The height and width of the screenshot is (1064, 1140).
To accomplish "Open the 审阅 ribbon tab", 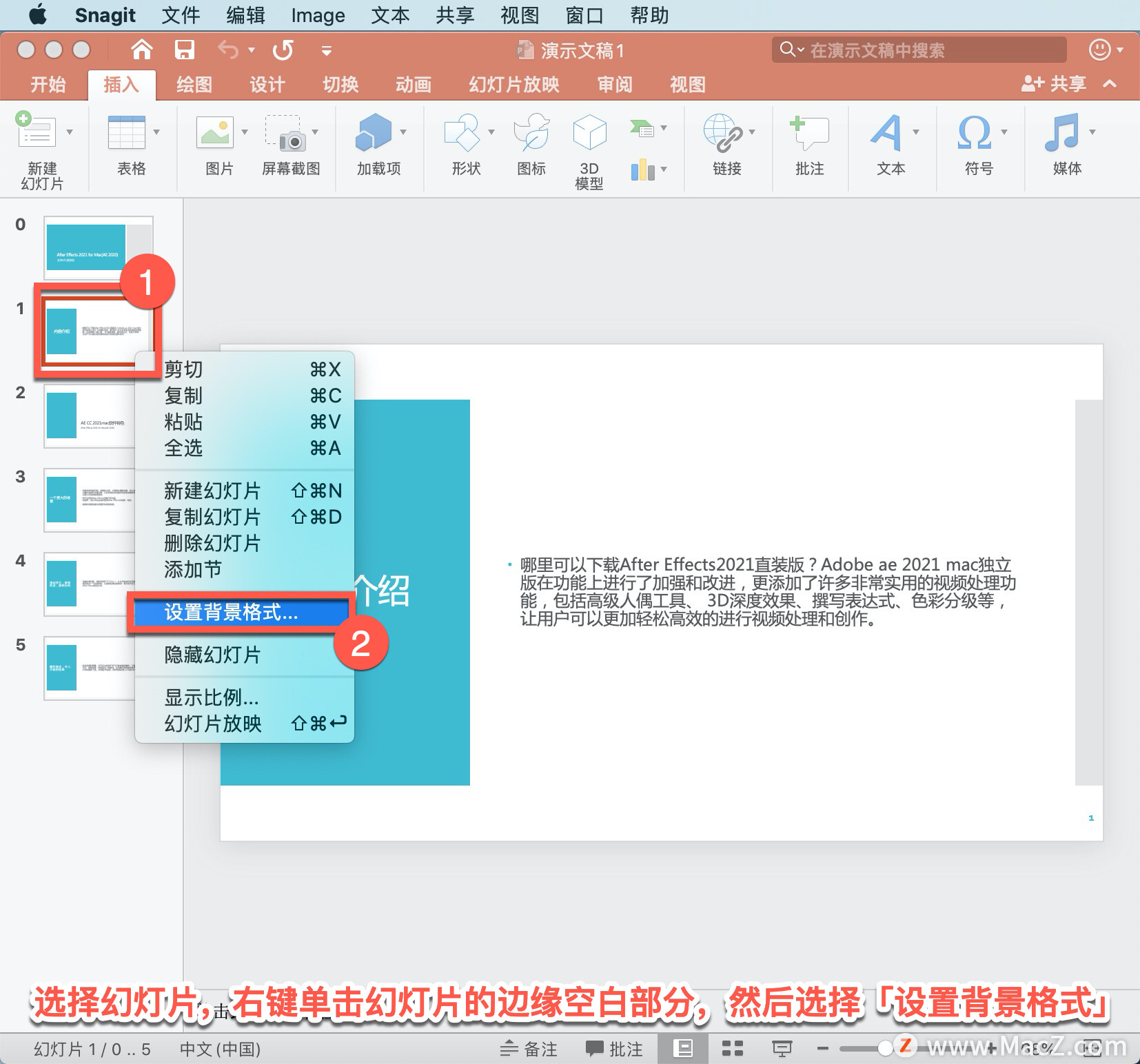I will pyautogui.click(x=615, y=85).
